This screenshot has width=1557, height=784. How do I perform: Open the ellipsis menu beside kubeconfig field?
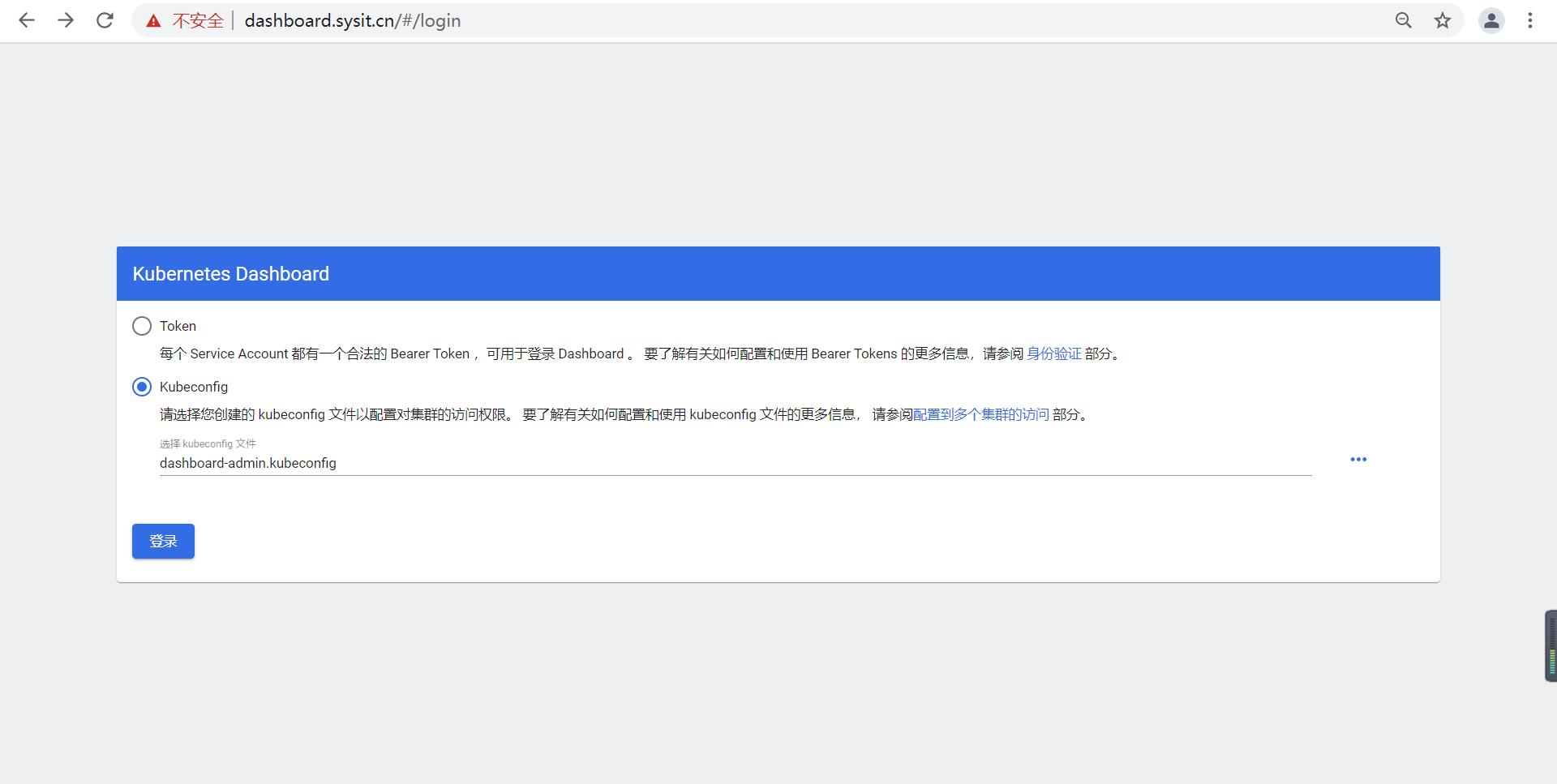pos(1358,460)
